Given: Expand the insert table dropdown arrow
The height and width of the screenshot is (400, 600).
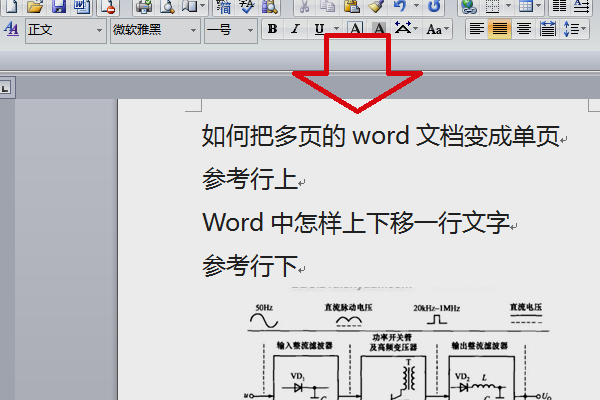Looking at the screenshot, I should [538, 6].
